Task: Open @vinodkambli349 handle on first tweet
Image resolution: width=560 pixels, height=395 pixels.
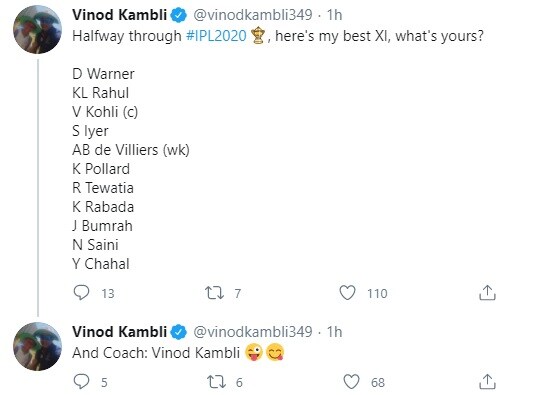Action: pos(253,15)
